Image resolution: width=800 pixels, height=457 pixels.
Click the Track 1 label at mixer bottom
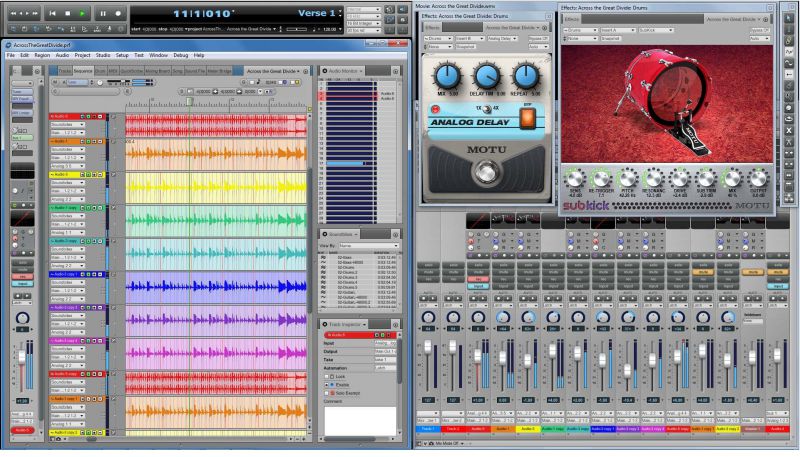428,429
